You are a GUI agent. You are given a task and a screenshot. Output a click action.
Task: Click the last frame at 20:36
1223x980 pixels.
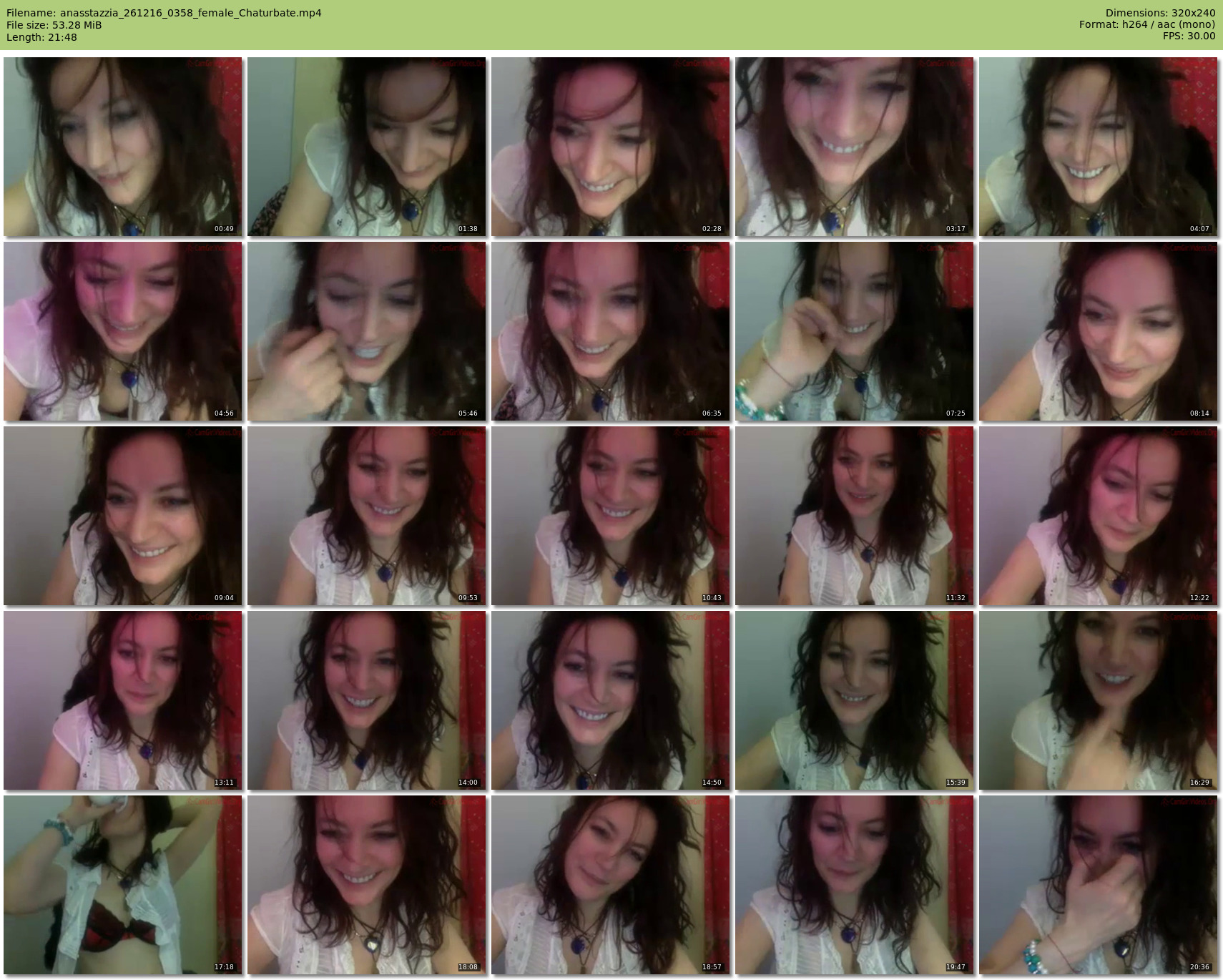(1098, 885)
